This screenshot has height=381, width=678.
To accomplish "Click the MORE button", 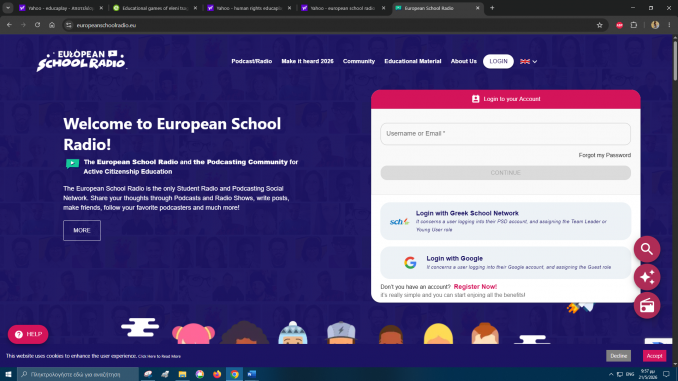I will coord(82,231).
